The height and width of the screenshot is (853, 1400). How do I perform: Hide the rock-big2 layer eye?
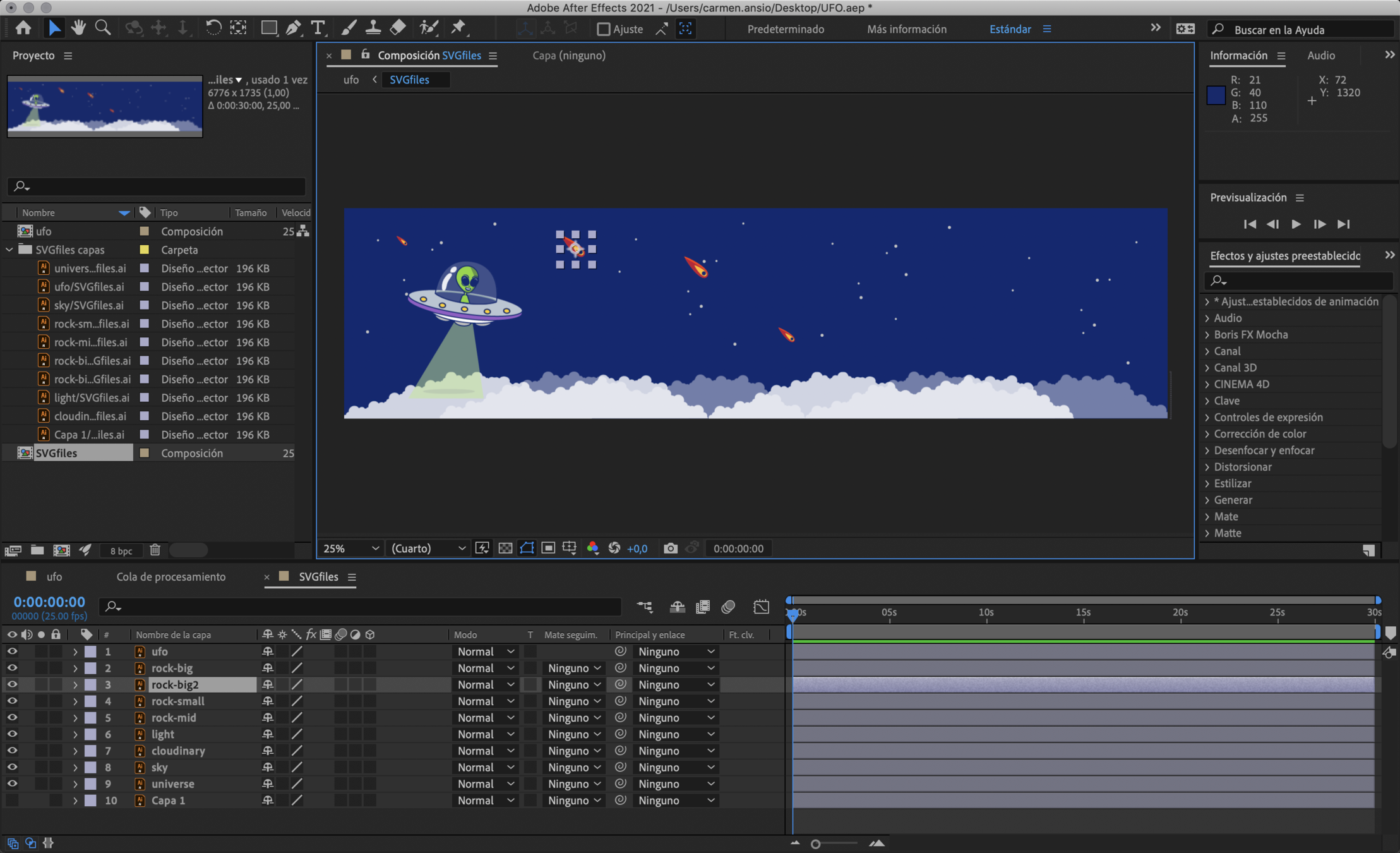pos(12,684)
